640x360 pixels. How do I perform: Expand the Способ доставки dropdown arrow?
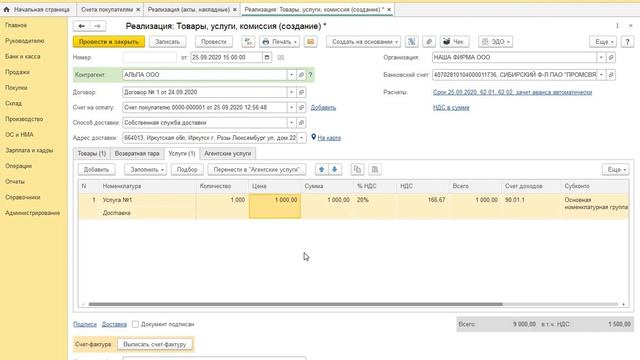click(291, 123)
